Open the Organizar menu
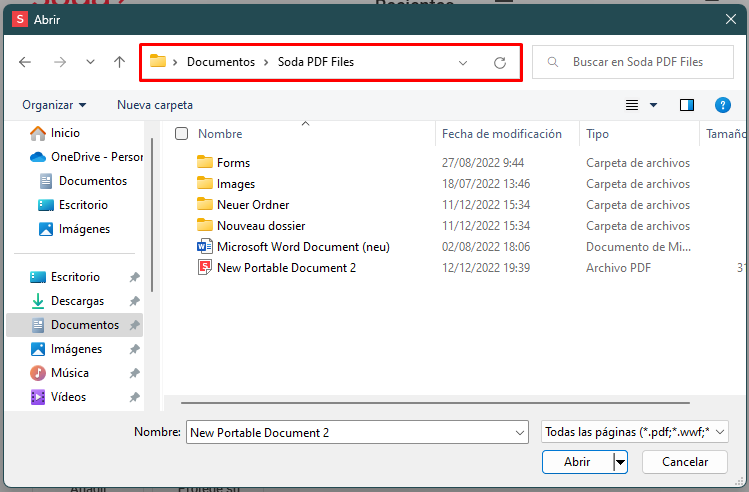 pyautogui.click(x=54, y=105)
